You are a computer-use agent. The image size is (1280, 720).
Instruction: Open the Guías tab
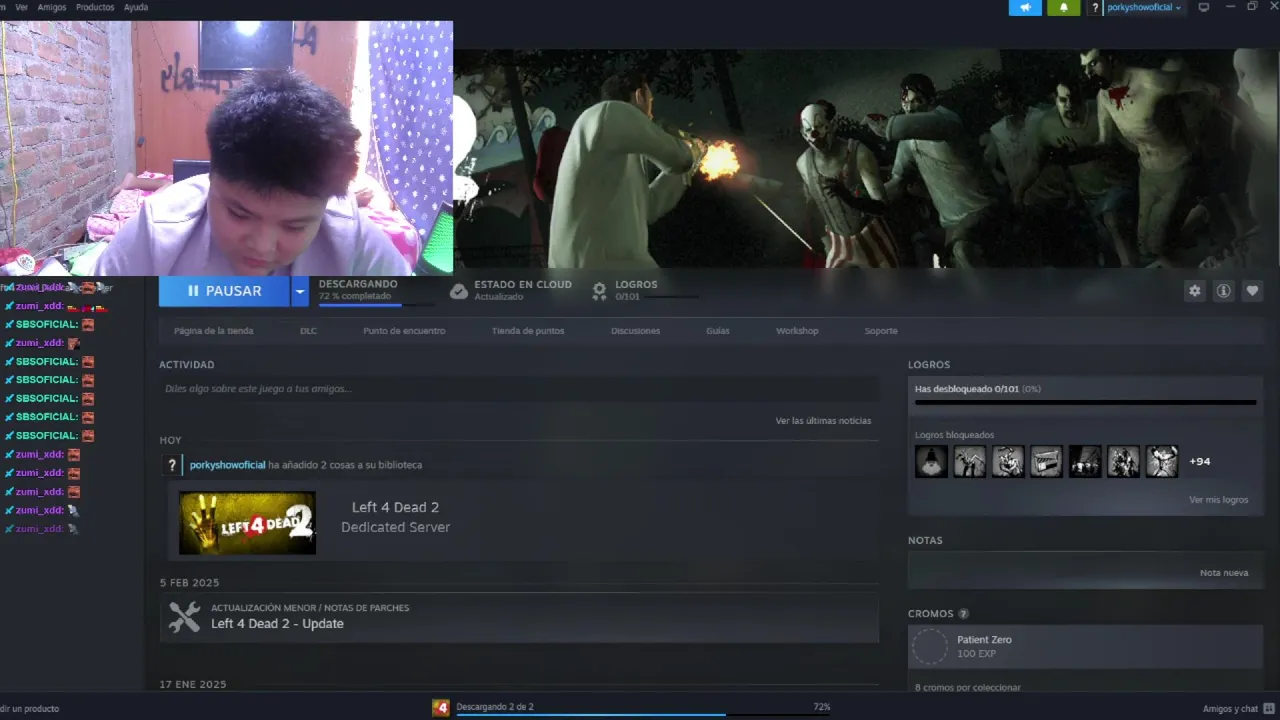(x=717, y=331)
